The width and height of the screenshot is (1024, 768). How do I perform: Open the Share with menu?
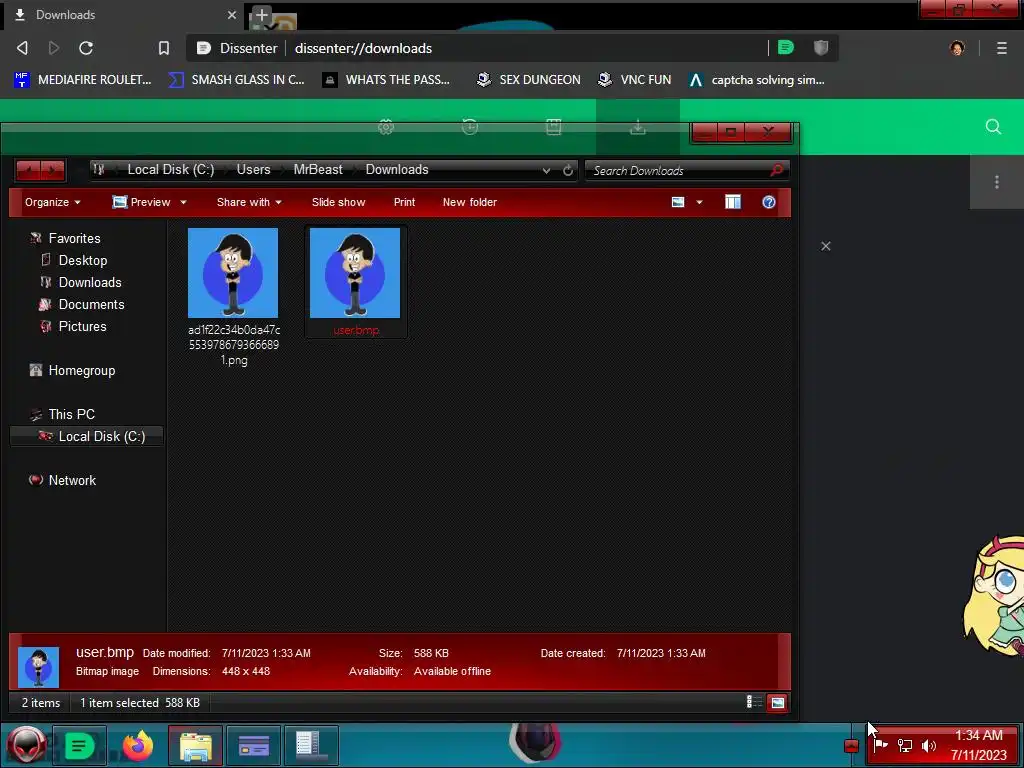click(x=249, y=202)
